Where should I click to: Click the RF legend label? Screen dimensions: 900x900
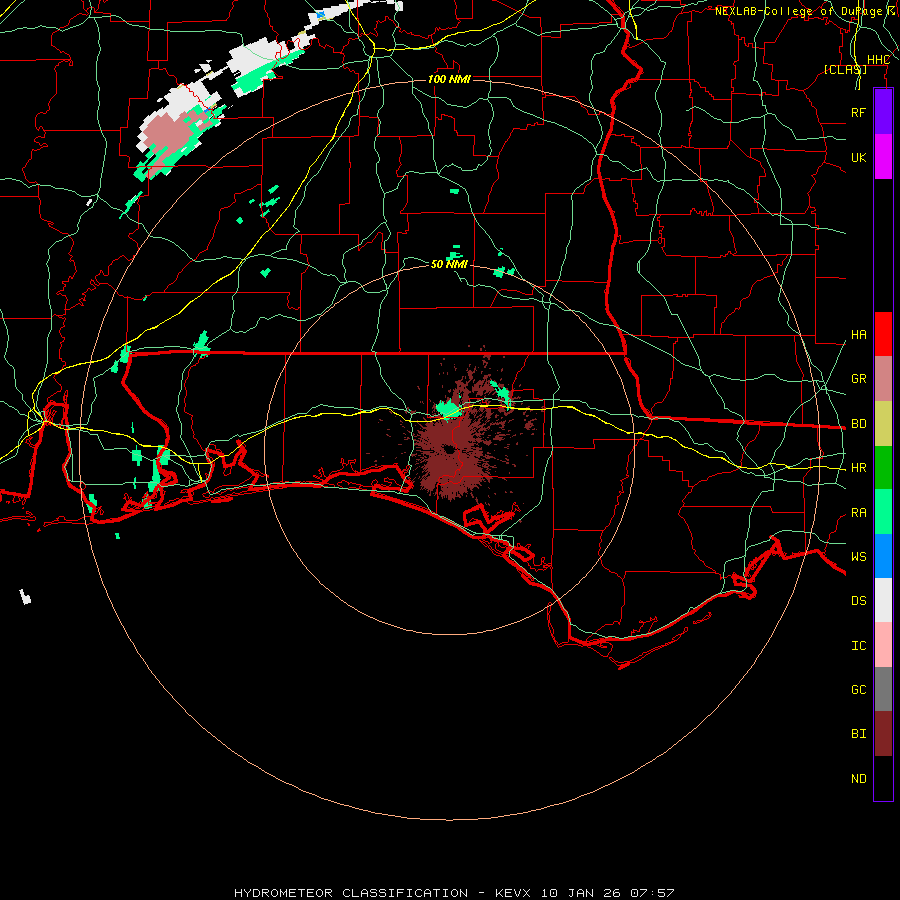pos(858,112)
